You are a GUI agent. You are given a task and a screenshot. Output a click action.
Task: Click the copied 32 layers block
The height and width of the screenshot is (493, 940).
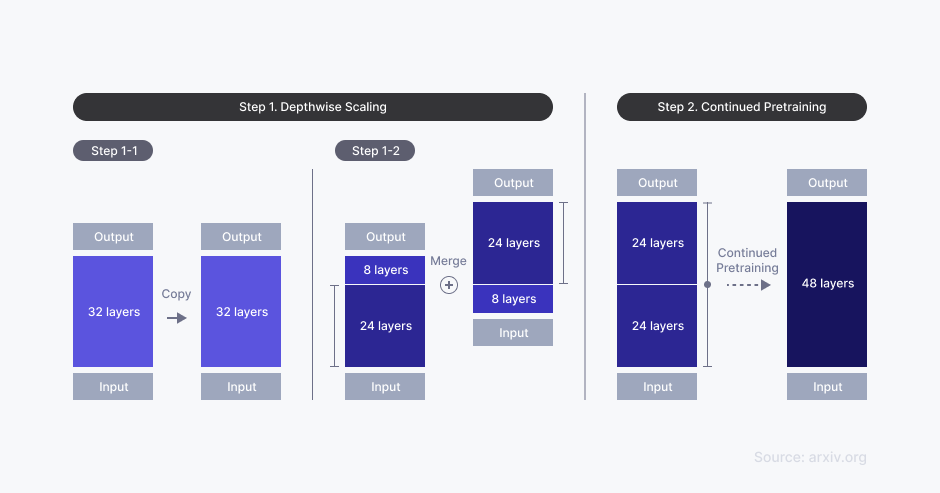coord(241,312)
